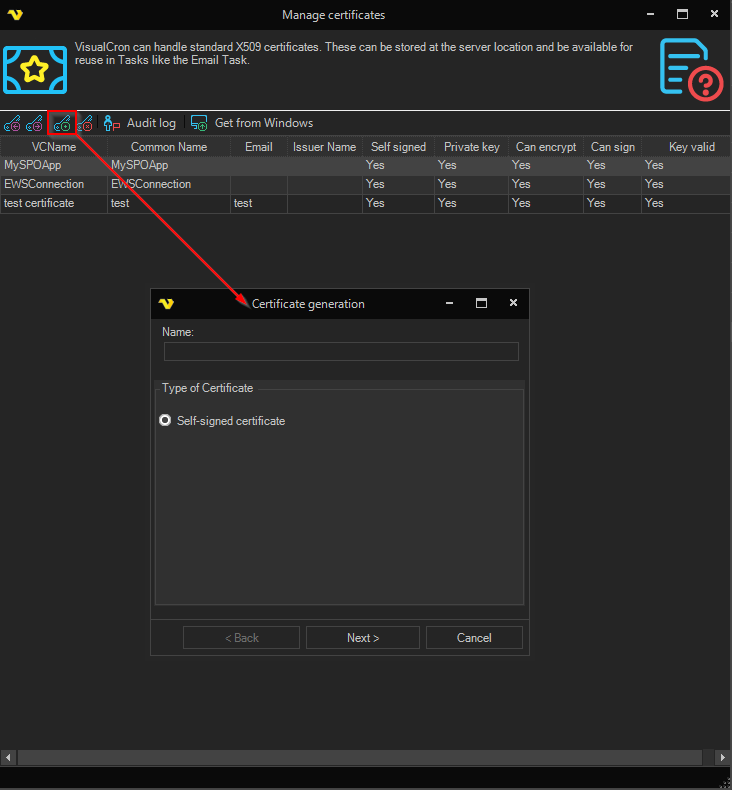Viewport: 732px width, 790px height.
Task: Focus the certificate Name input field
Action: pyautogui.click(x=341, y=351)
